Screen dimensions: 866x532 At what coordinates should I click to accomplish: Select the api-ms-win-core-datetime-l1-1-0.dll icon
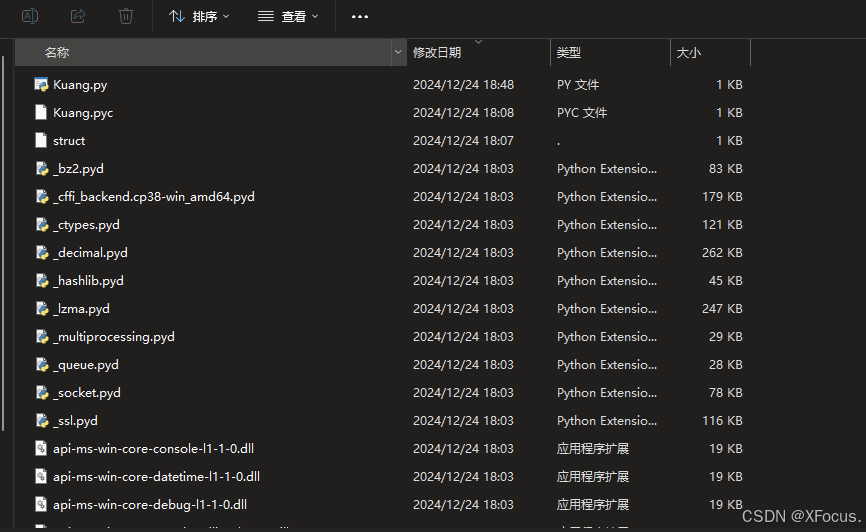pos(41,476)
